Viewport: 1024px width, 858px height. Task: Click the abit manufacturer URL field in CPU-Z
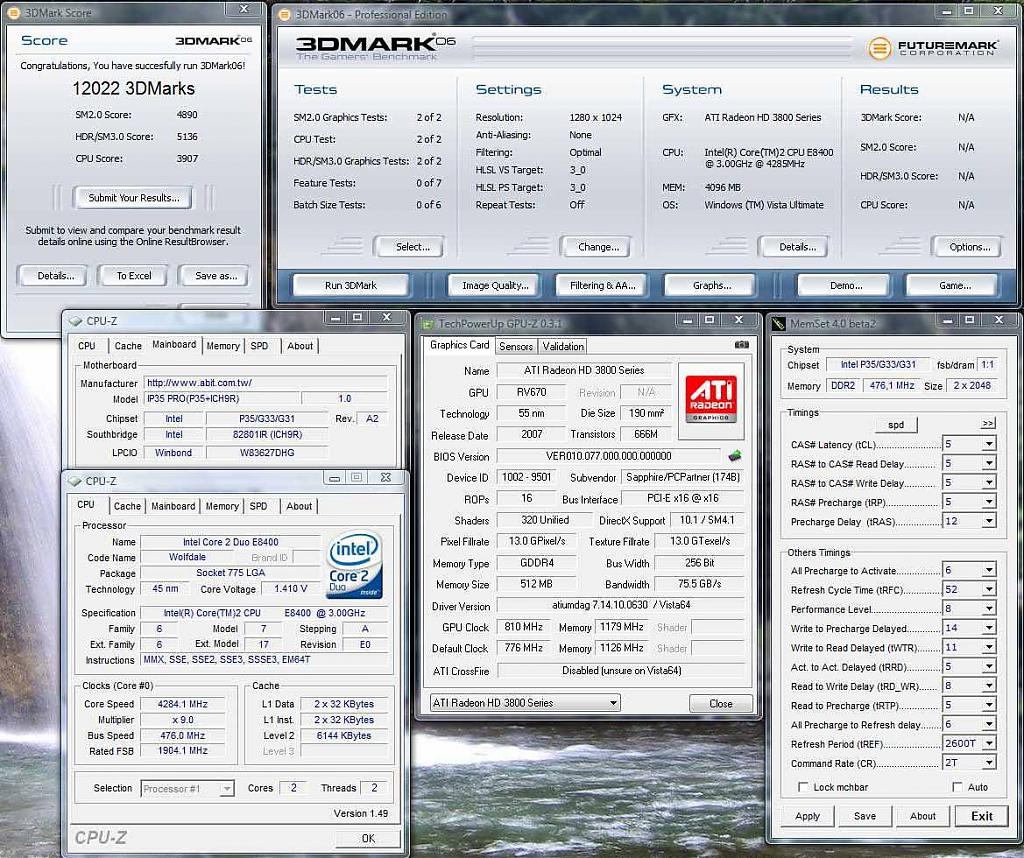(x=265, y=383)
